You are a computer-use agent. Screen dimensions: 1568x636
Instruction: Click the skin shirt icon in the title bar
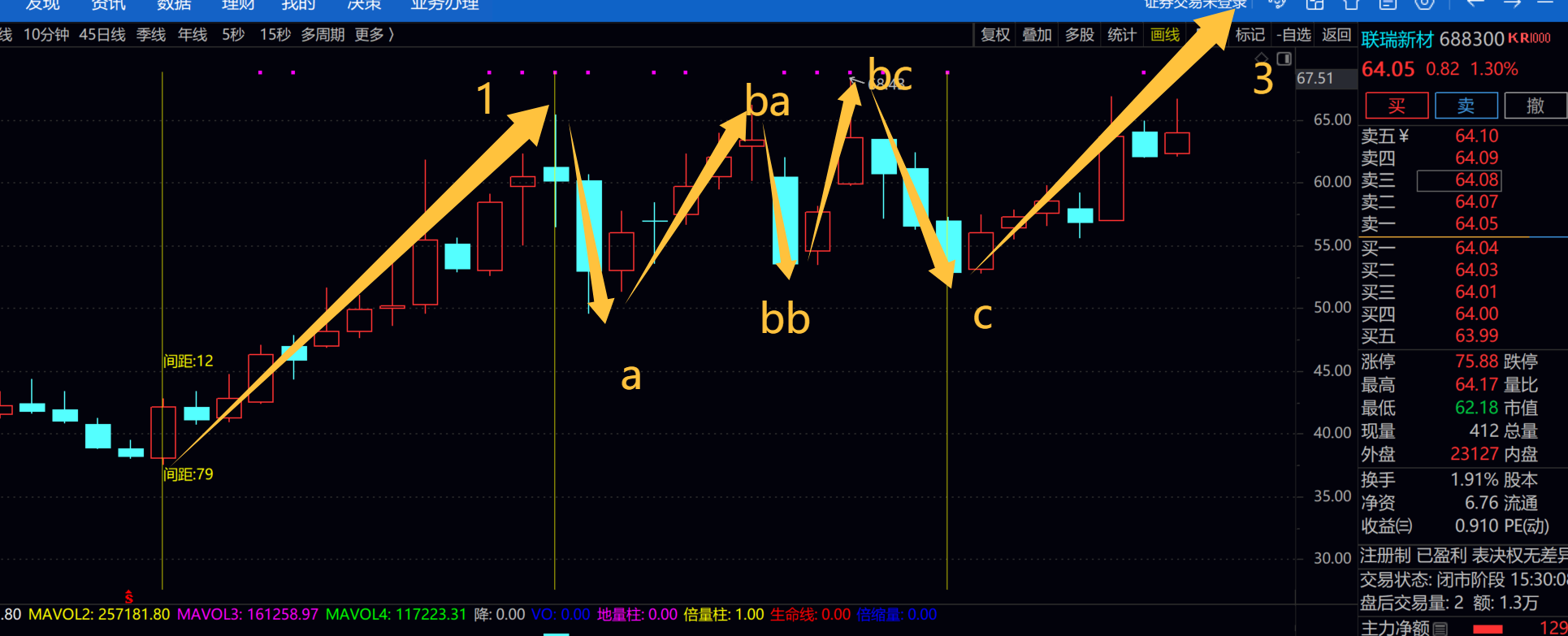click(1352, 4)
